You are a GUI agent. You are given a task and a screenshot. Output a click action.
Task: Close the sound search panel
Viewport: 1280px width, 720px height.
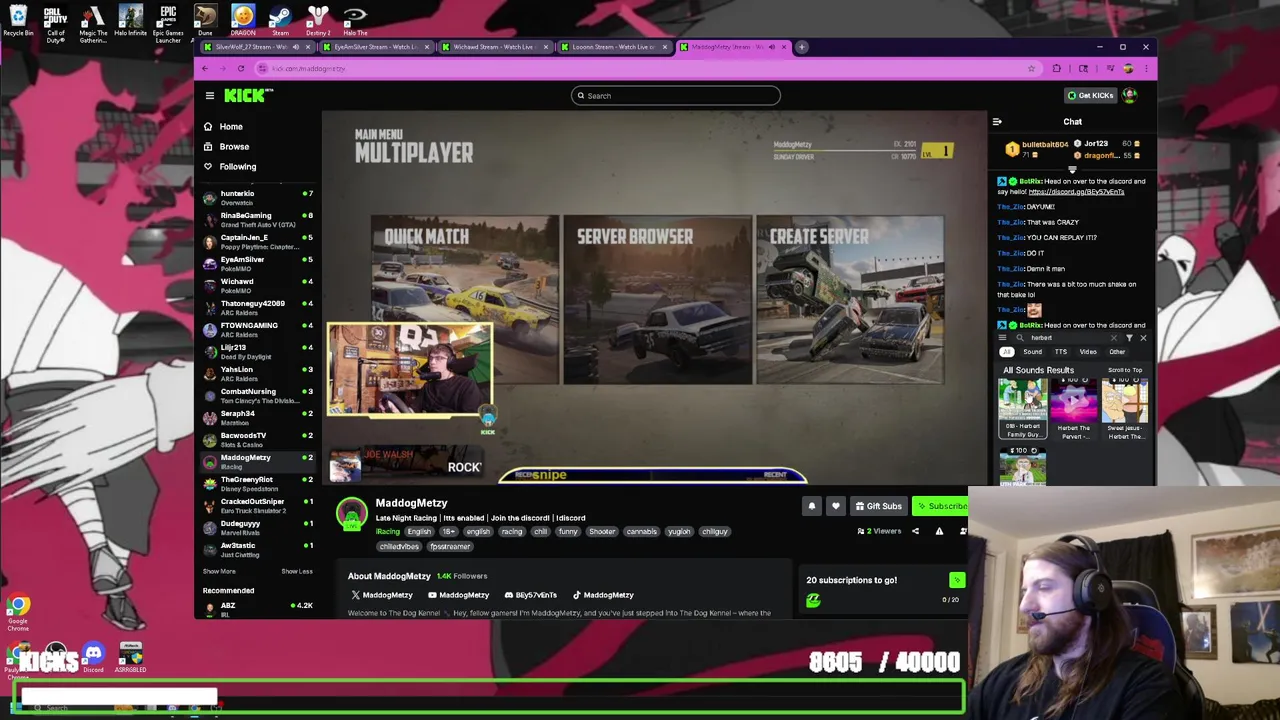coord(1143,338)
